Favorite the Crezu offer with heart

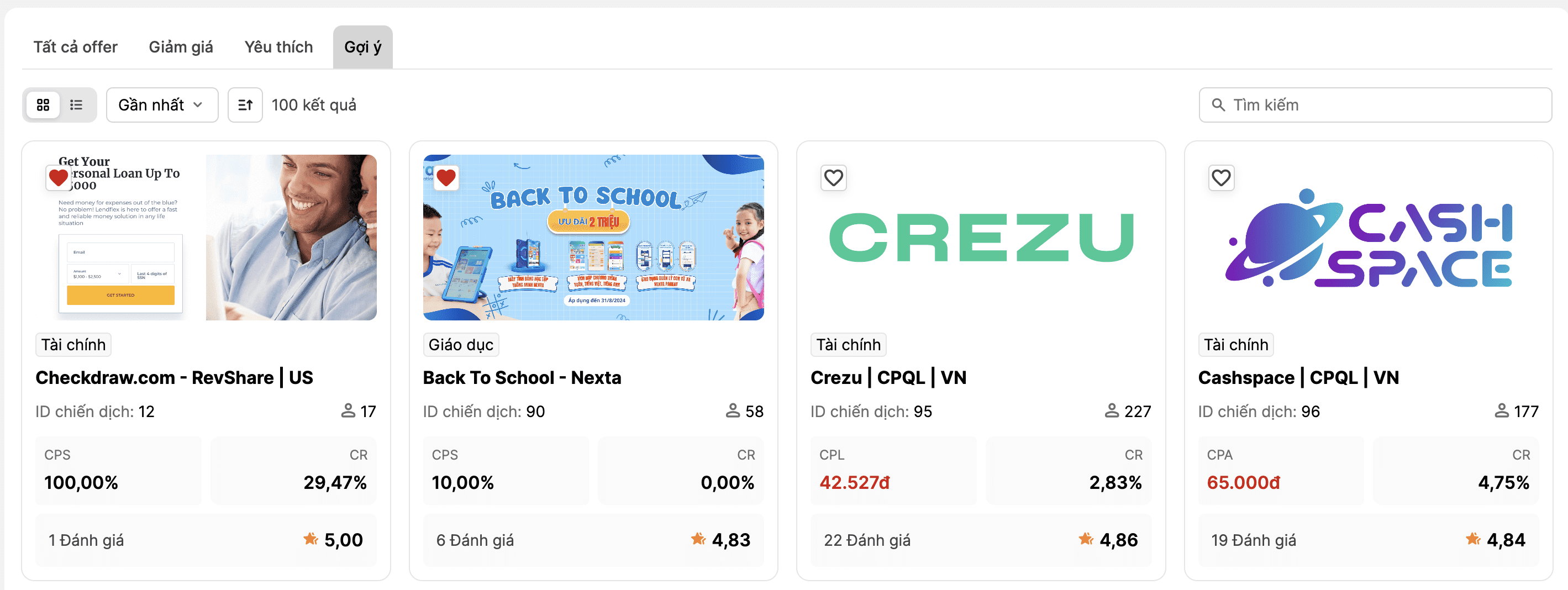(x=833, y=178)
